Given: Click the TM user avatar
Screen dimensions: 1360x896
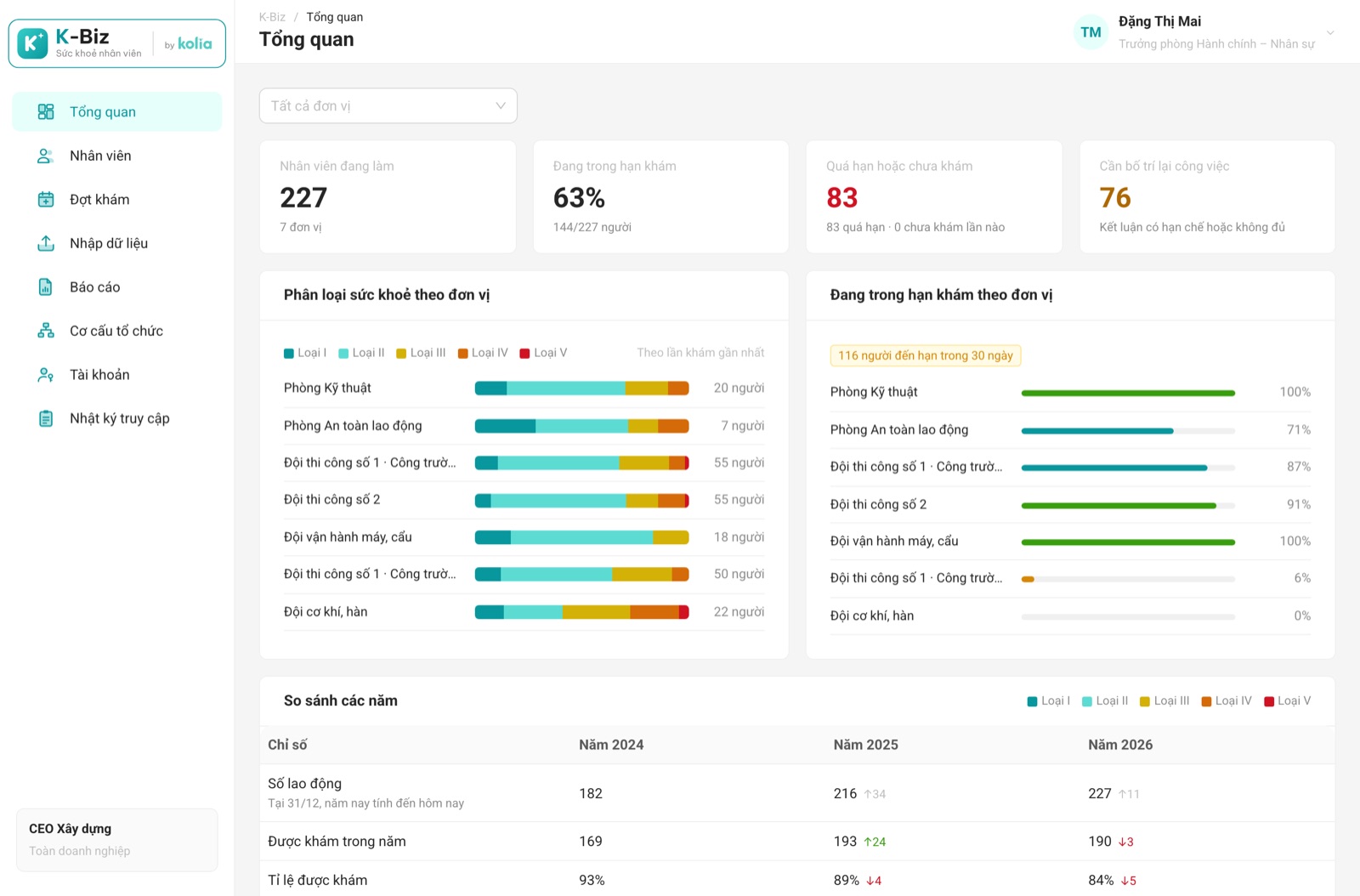Looking at the screenshot, I should 1091,32.
